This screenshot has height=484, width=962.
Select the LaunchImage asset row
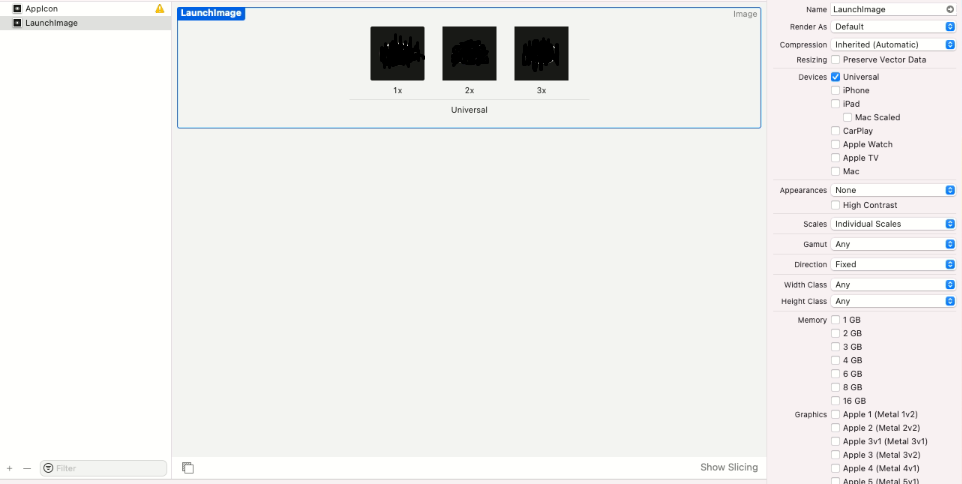(85, 23)
